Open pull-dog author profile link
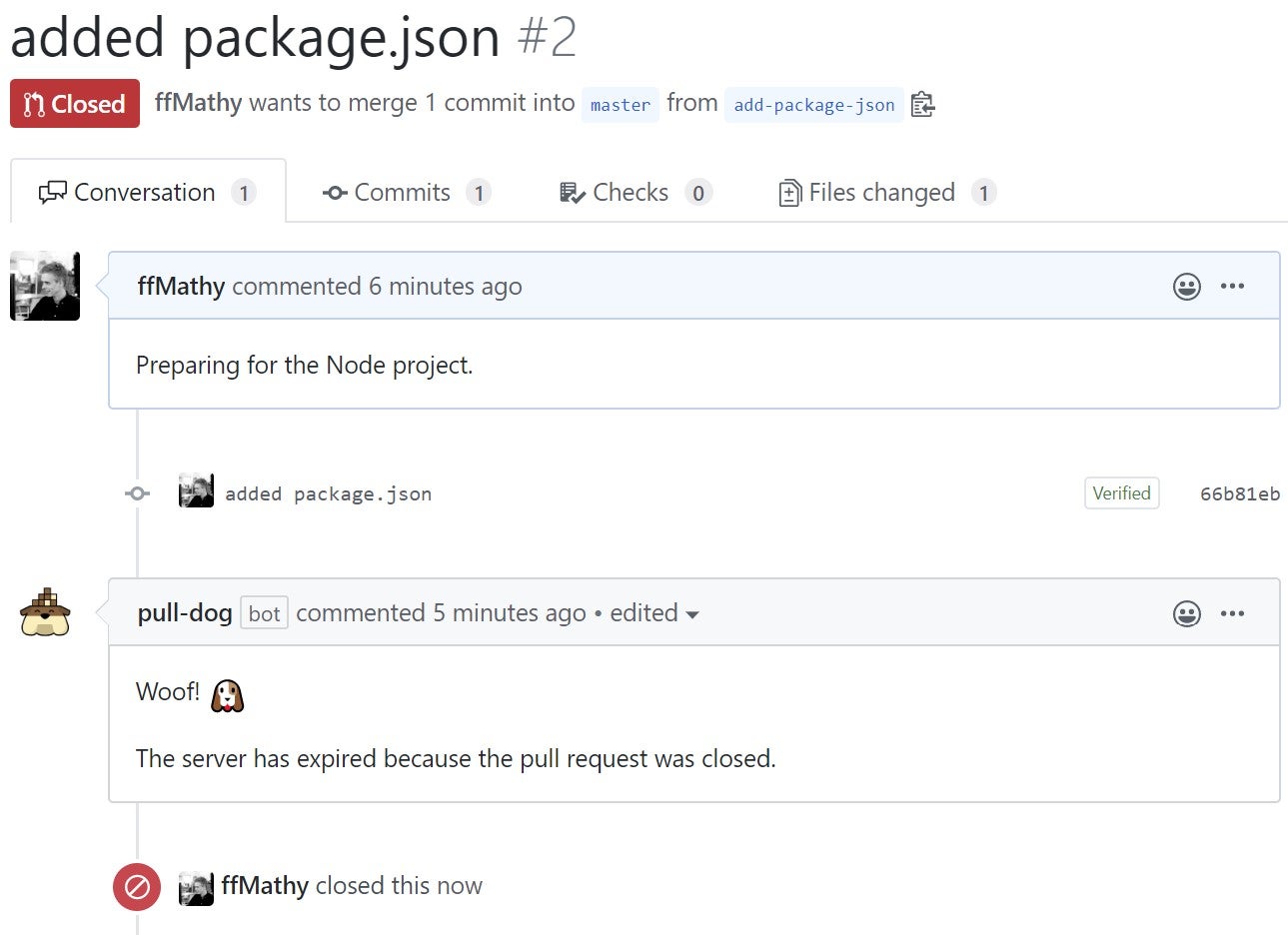This screenshot has height=935, width=1288. [185, 613]
